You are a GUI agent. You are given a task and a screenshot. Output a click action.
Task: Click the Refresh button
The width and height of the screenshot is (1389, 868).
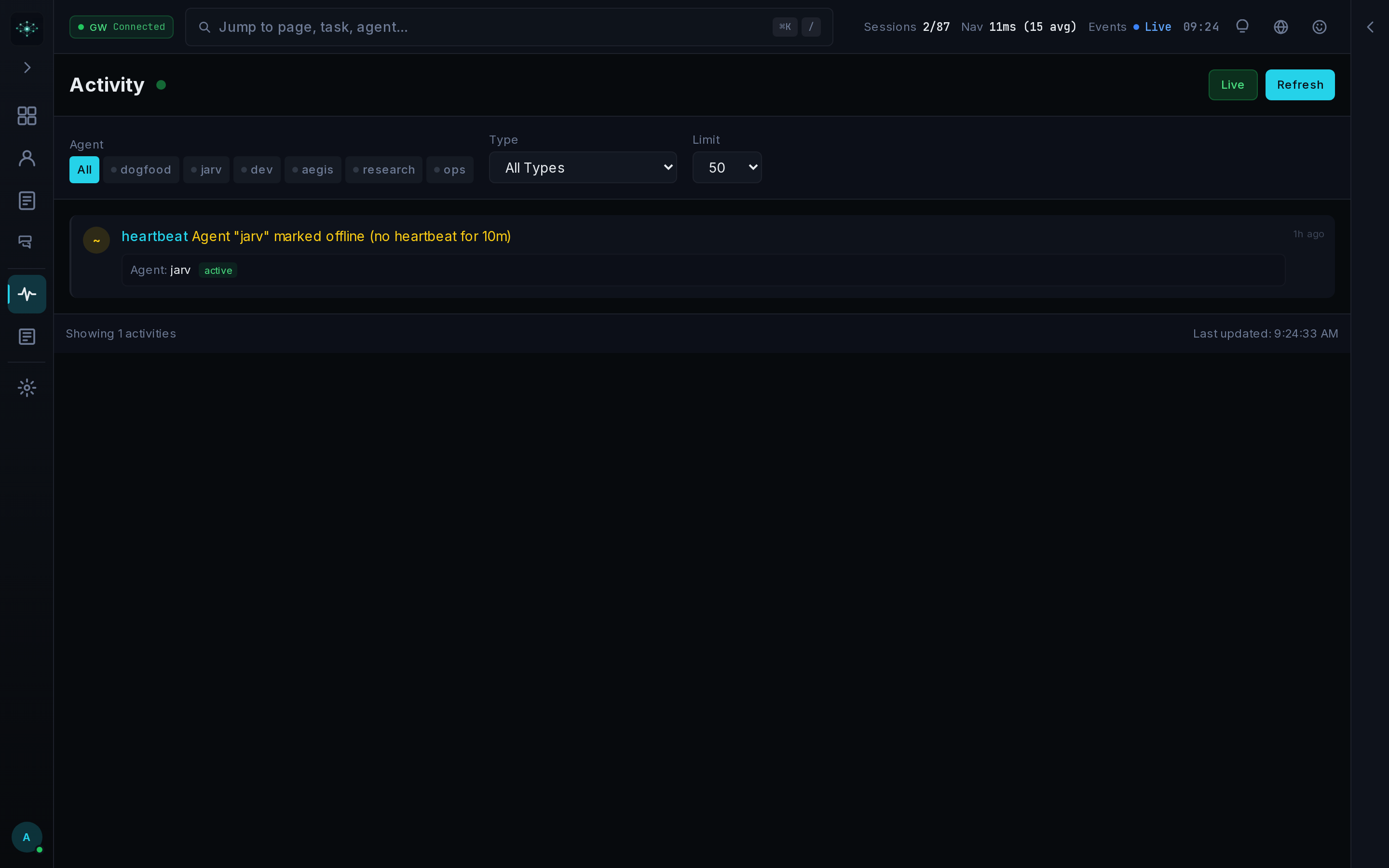[1299, 84]
